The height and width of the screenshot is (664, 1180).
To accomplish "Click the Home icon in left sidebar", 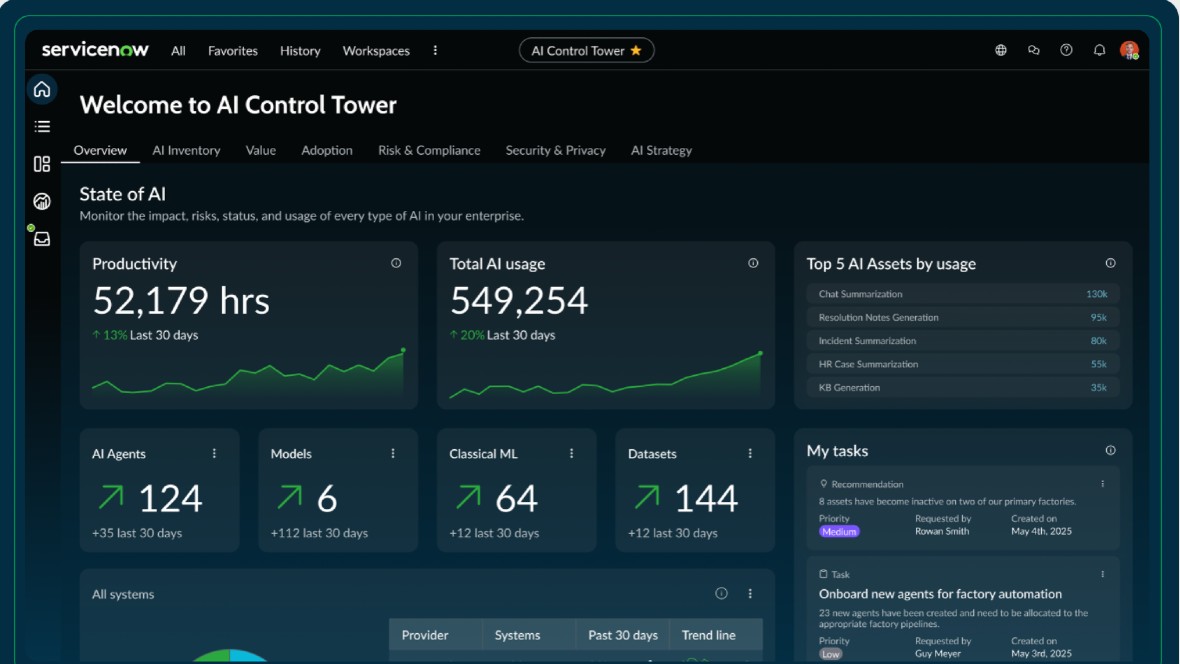I will click(x=41, y=90).
